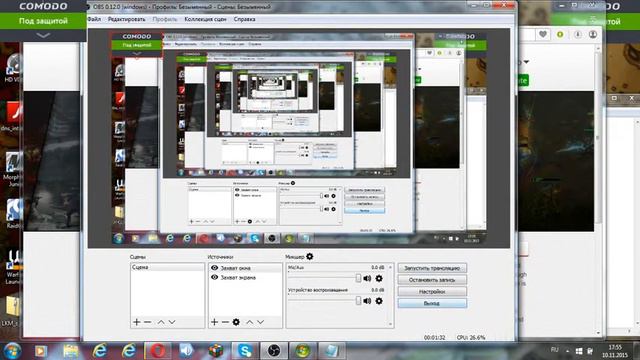Open Коллекция сцен menu

click(x=205, y=19)
